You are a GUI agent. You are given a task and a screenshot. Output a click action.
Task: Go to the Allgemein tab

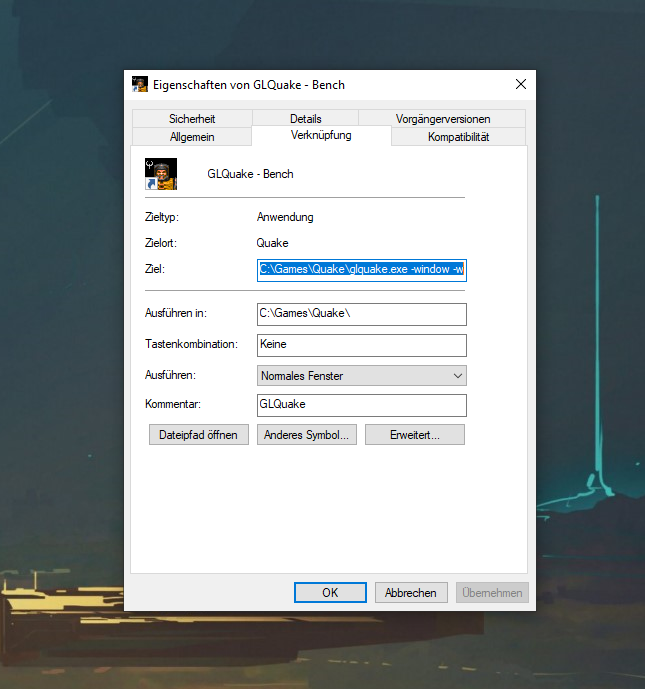[192, 137]
